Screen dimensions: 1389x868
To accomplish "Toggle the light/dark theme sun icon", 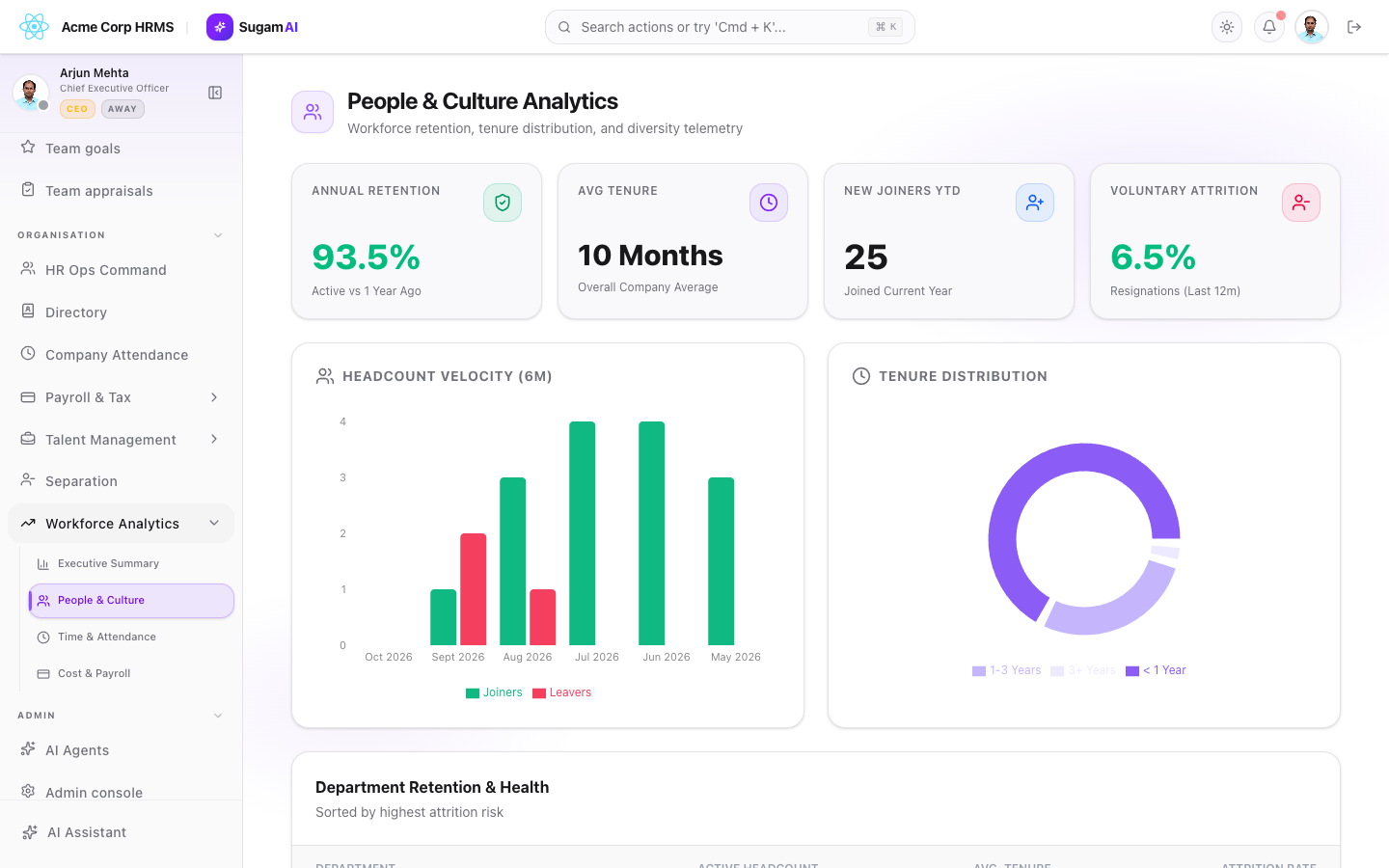I will click(1227, 27).
